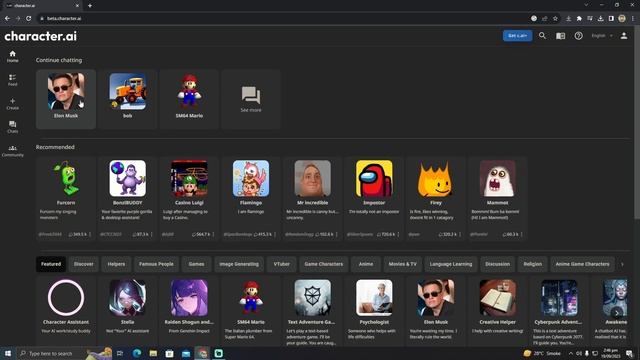
Task: Continue chatting with Elon Musk
Action: (66, 99)
